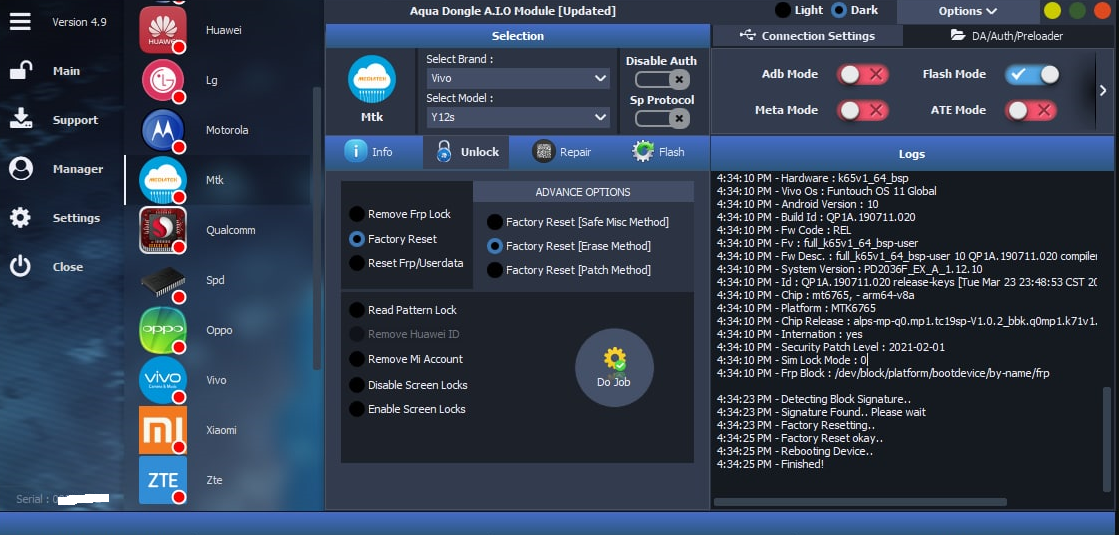Open the Support menu item
The height and width of the screenshot is (535, 1119).
click(76, 120)
